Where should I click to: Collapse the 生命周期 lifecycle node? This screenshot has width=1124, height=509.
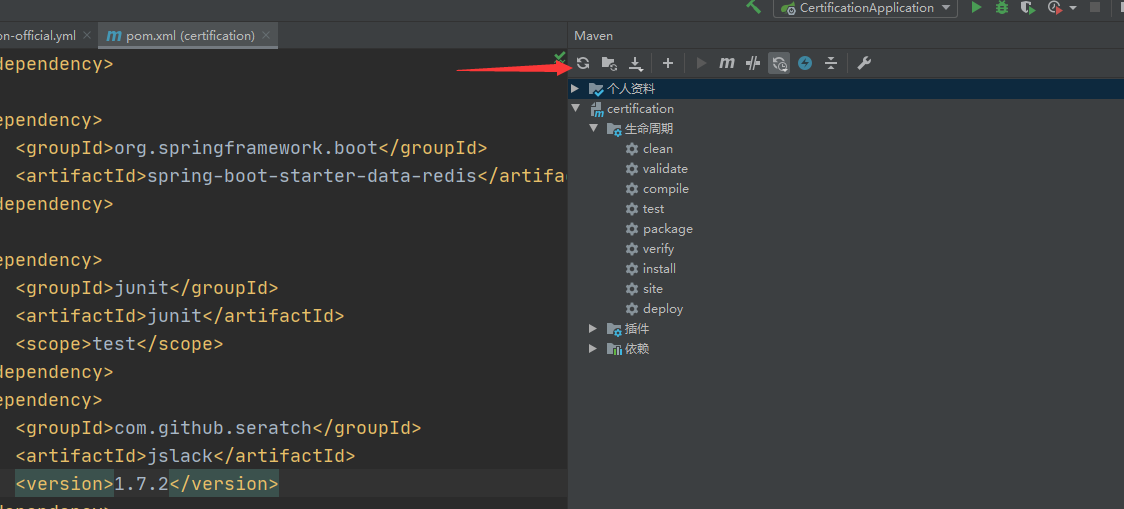[x=593, y=128]
